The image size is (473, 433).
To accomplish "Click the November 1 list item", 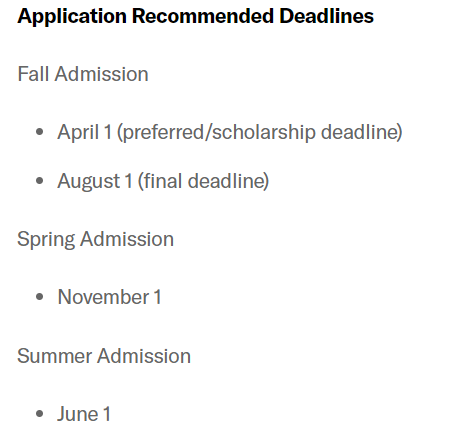I will pyautogui.click(x=110, y=297).
